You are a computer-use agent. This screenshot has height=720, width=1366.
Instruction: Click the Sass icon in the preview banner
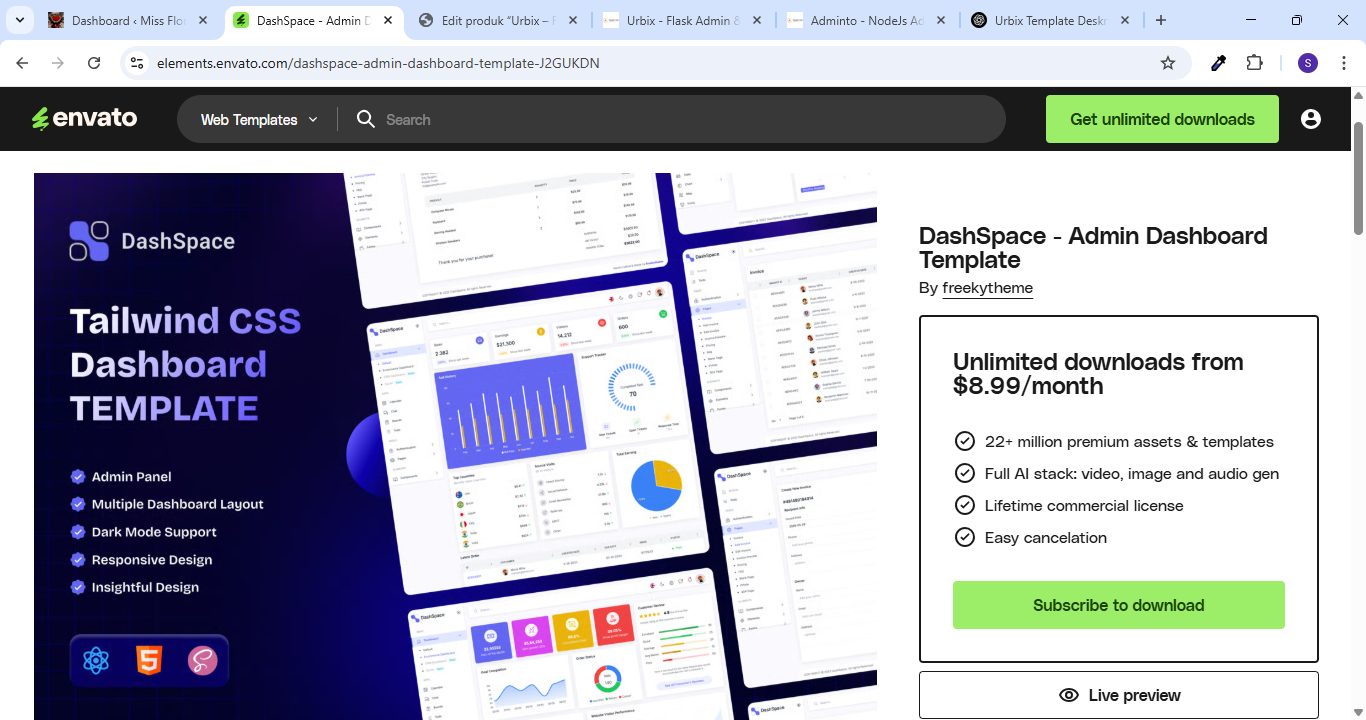(203, 660)
